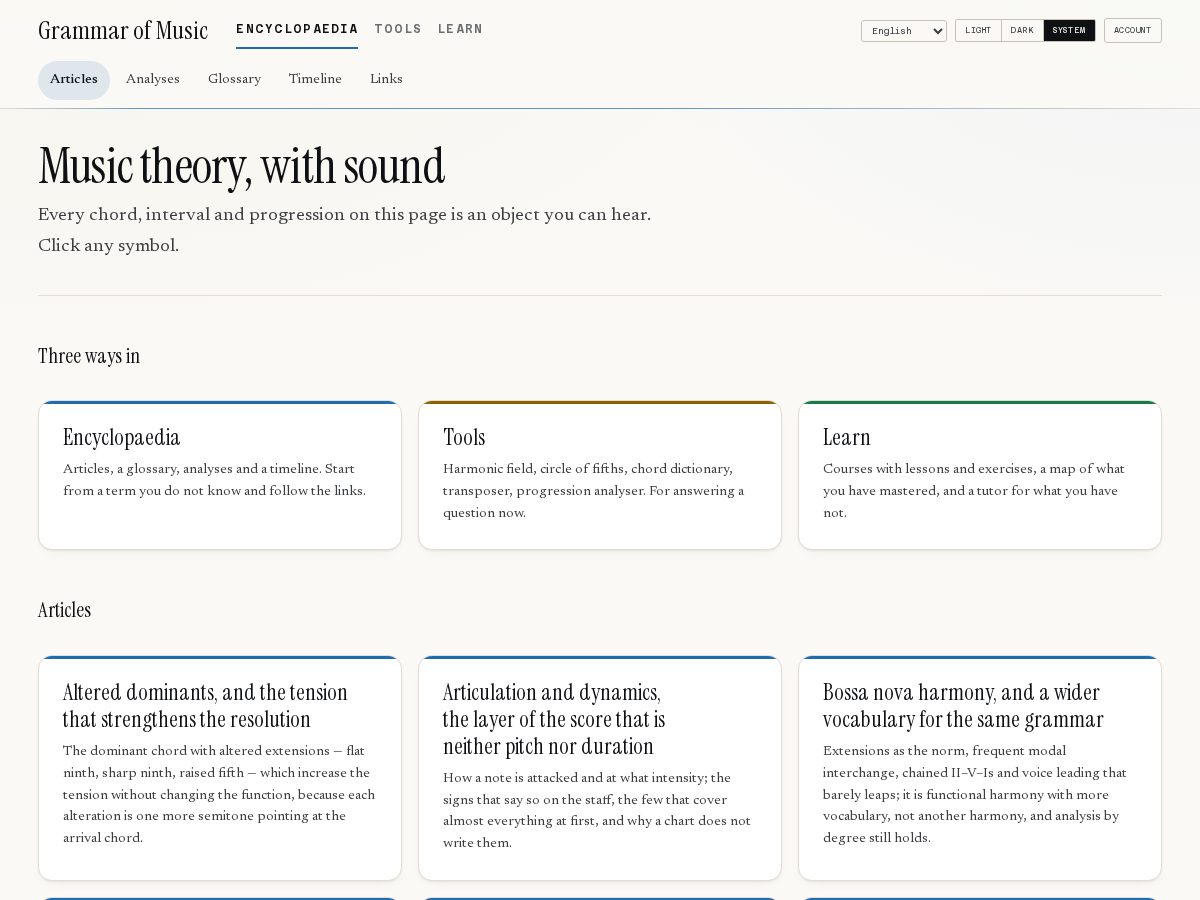Open the Timeline sub-tab

315,80
